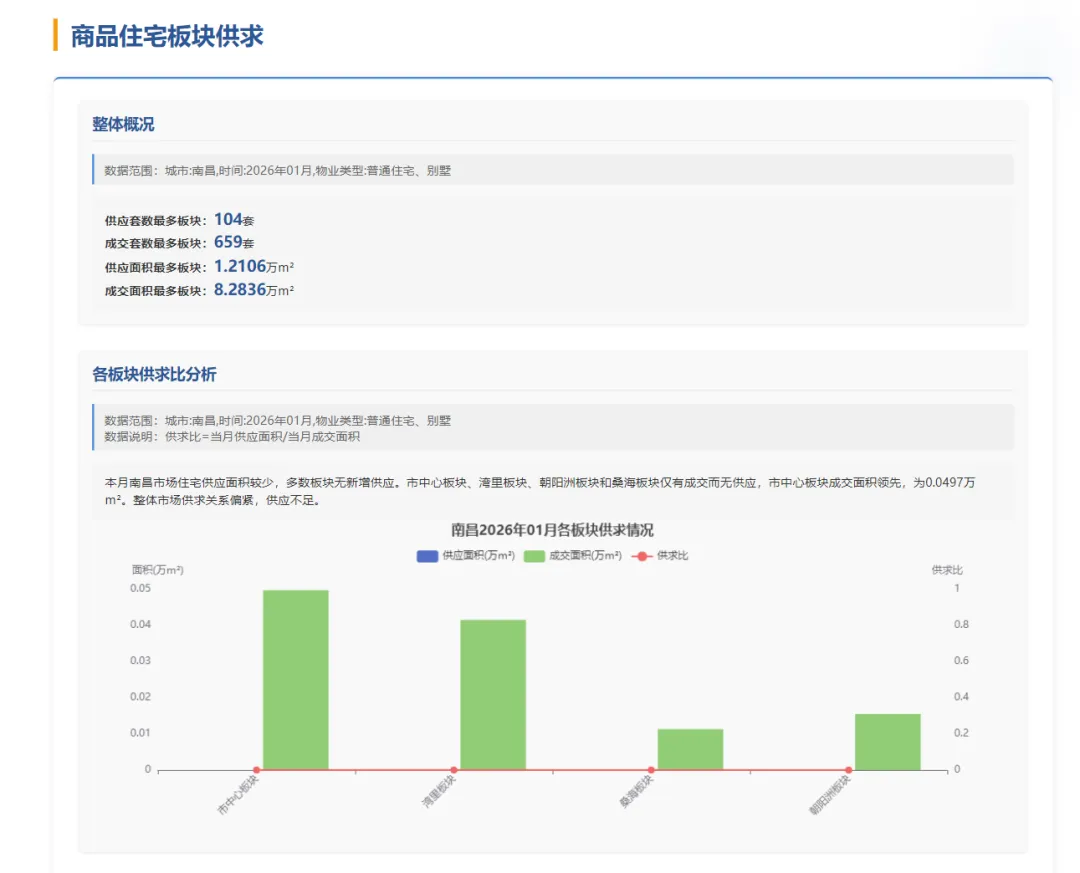Click the 104套 supply count value

click(x=234, y=220)
